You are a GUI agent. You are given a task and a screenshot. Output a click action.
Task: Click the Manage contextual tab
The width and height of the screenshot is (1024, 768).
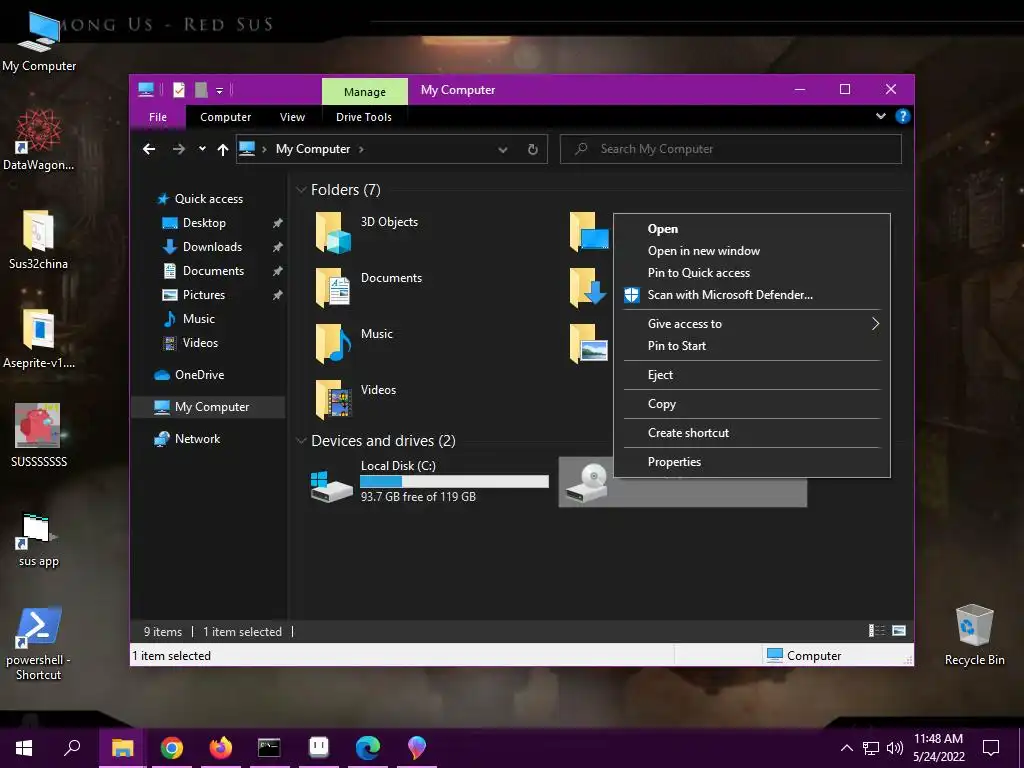tap(364, 92)
